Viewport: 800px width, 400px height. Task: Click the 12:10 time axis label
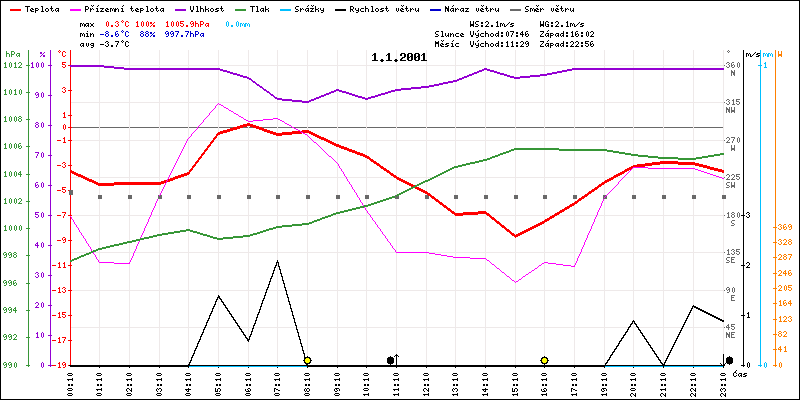click(x=427, y=382)
